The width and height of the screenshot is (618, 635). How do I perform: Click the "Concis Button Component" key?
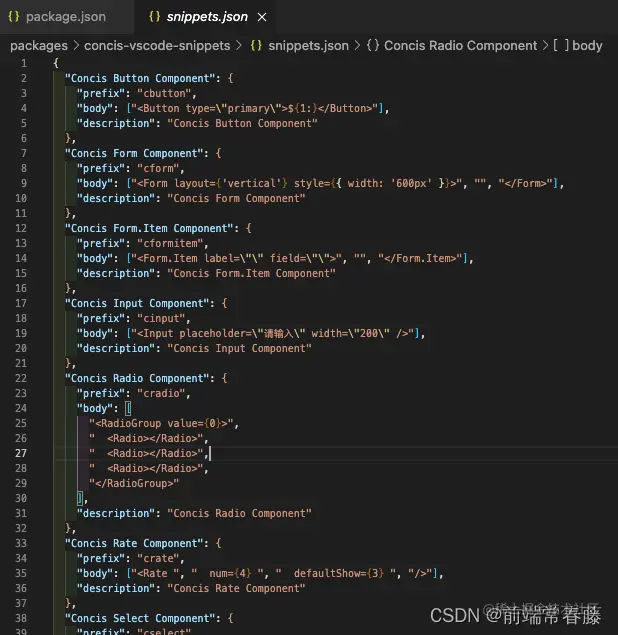140,78
